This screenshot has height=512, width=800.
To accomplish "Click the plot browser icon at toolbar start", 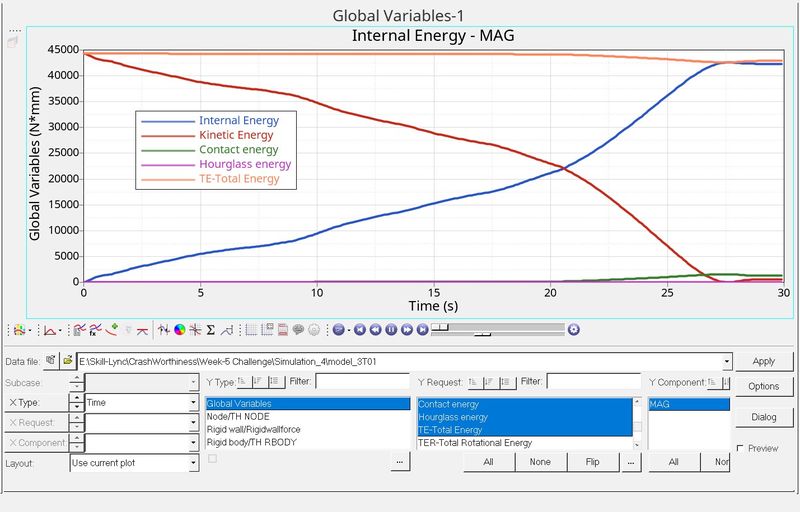I will point(19,330).
